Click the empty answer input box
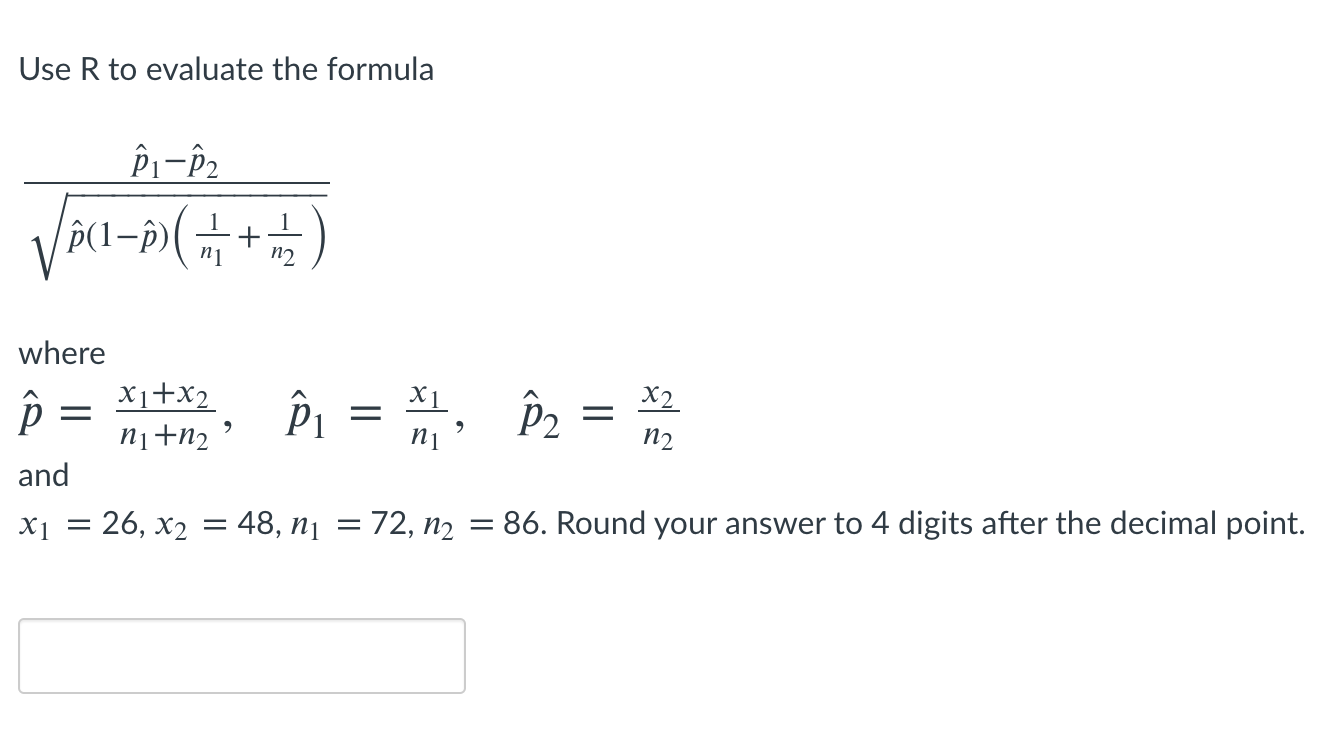The image size is (1320, 730). (x=240, y=656)
